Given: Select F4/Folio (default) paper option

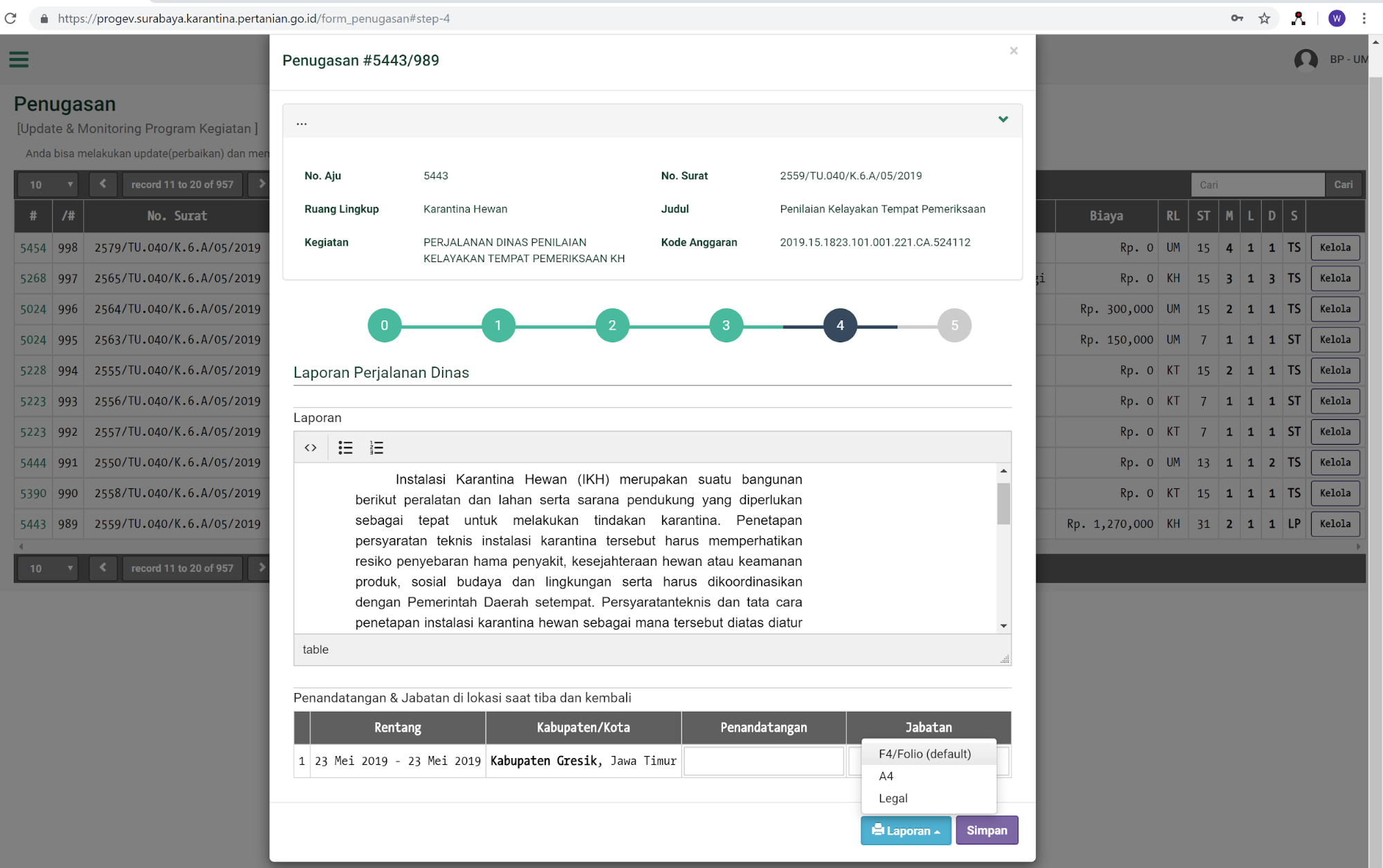Looking at the screenshot, I should tap(924, 754).
